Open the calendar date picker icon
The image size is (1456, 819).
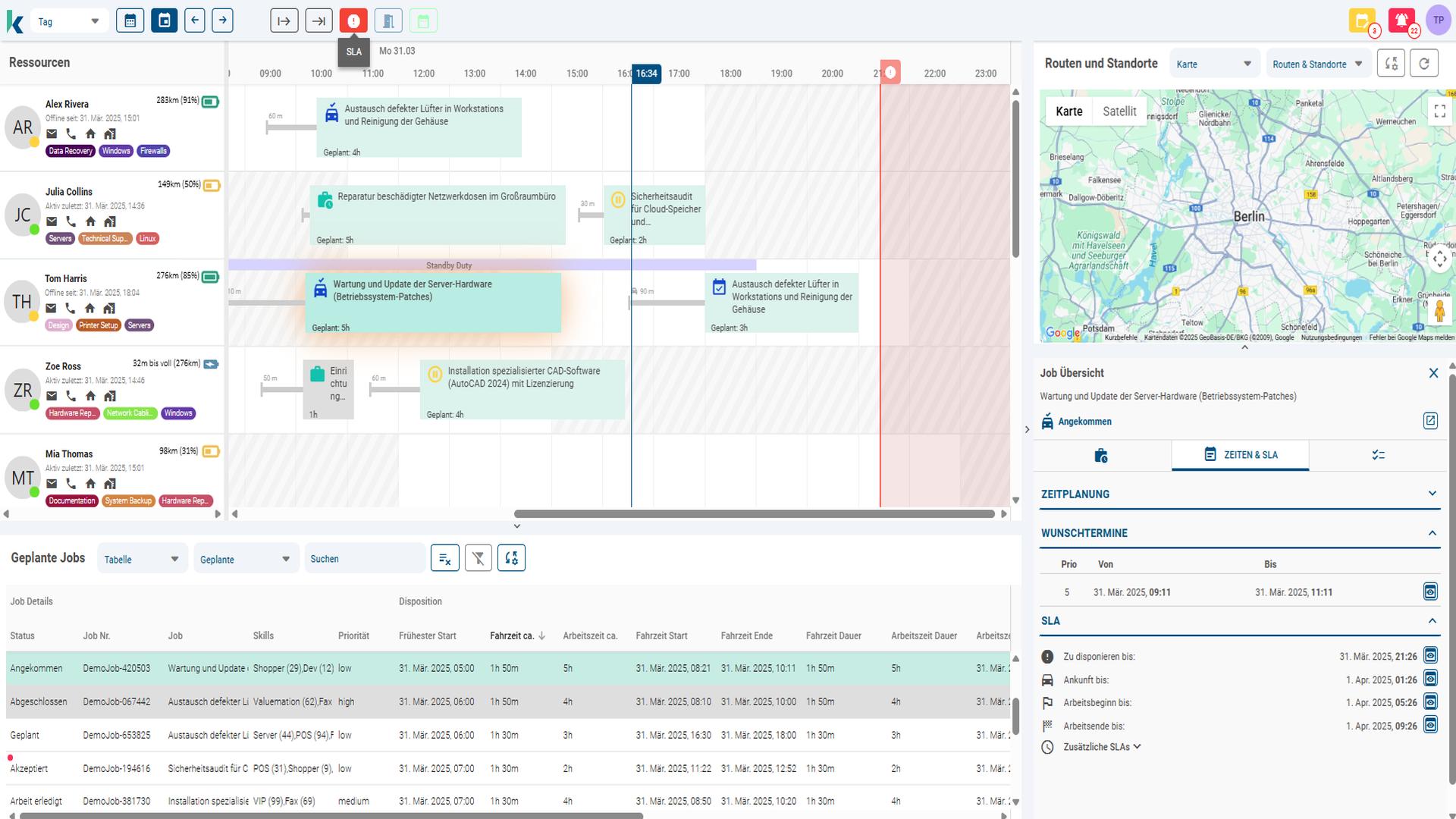coord(130,20)
